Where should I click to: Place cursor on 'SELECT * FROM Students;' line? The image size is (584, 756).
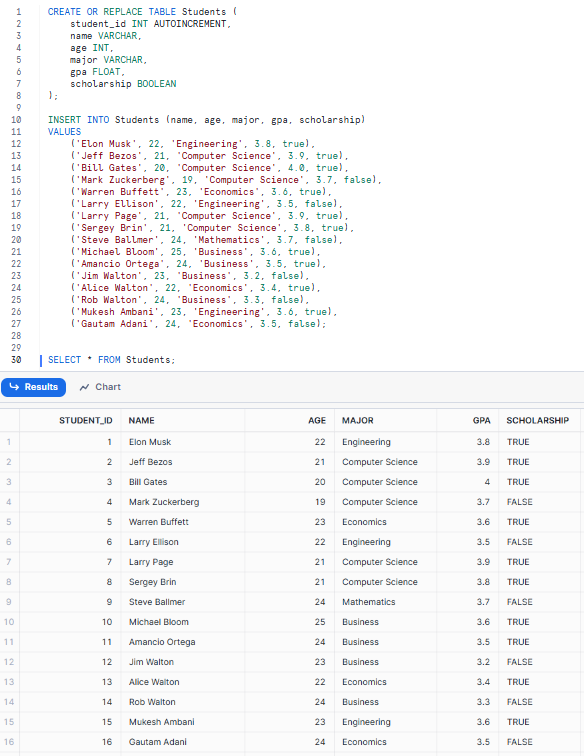pyautogui.click(x=111, y=360)
